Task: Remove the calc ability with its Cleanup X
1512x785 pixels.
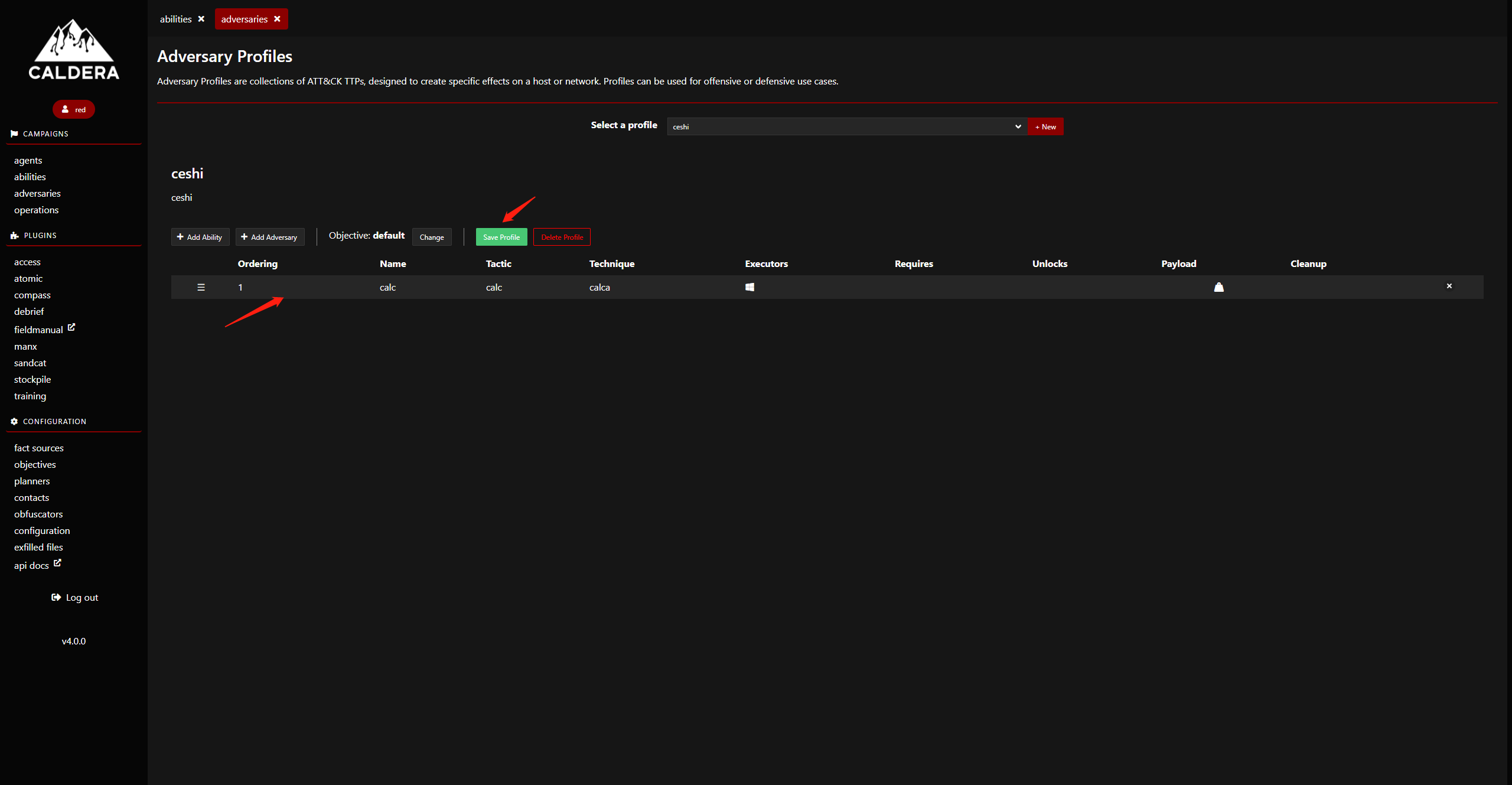Action: coord(1449,286)
